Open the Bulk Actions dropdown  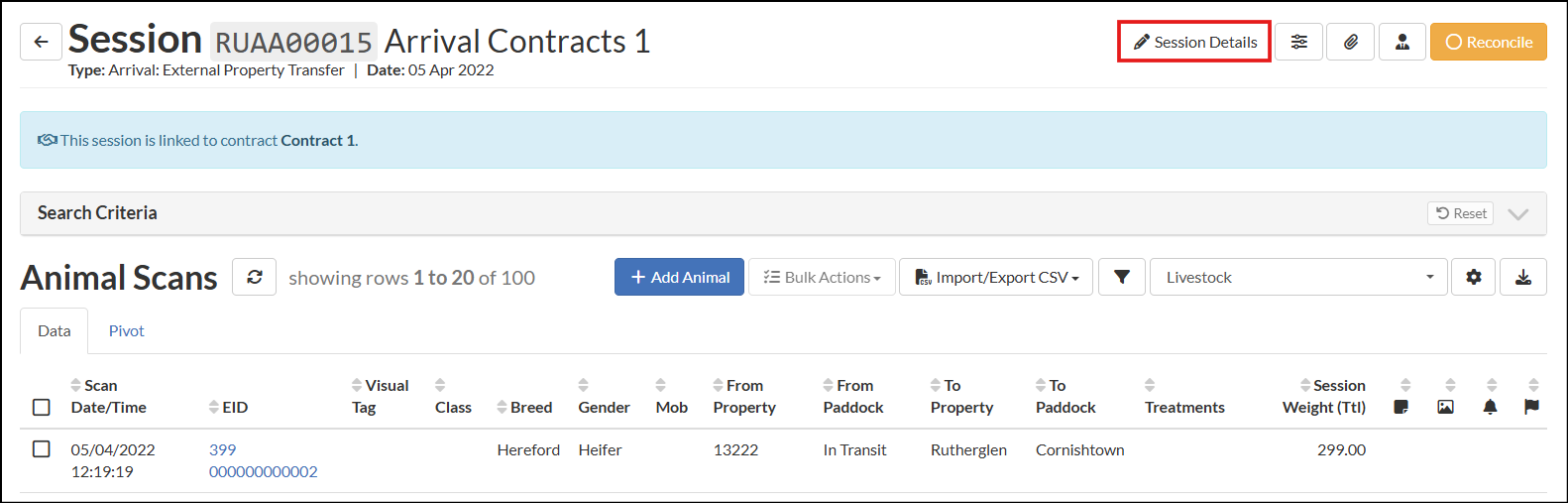coord(822,277)
